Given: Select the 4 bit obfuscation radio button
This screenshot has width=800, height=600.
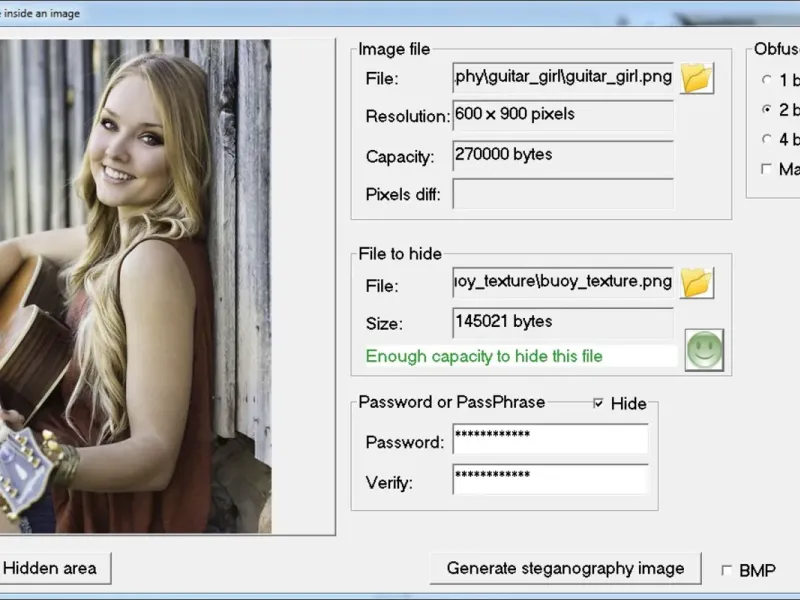Looking at the screenshot, I should click(x=766, y=139).
